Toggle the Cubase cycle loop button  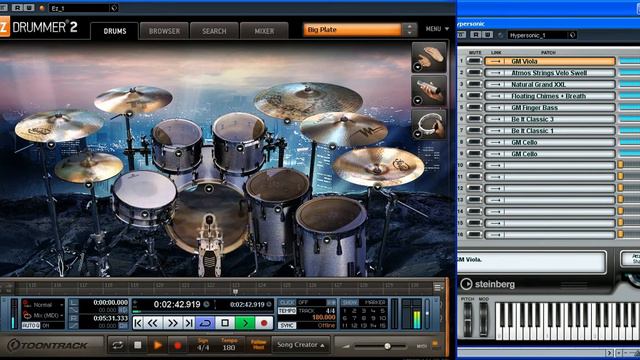pos(205,323)
